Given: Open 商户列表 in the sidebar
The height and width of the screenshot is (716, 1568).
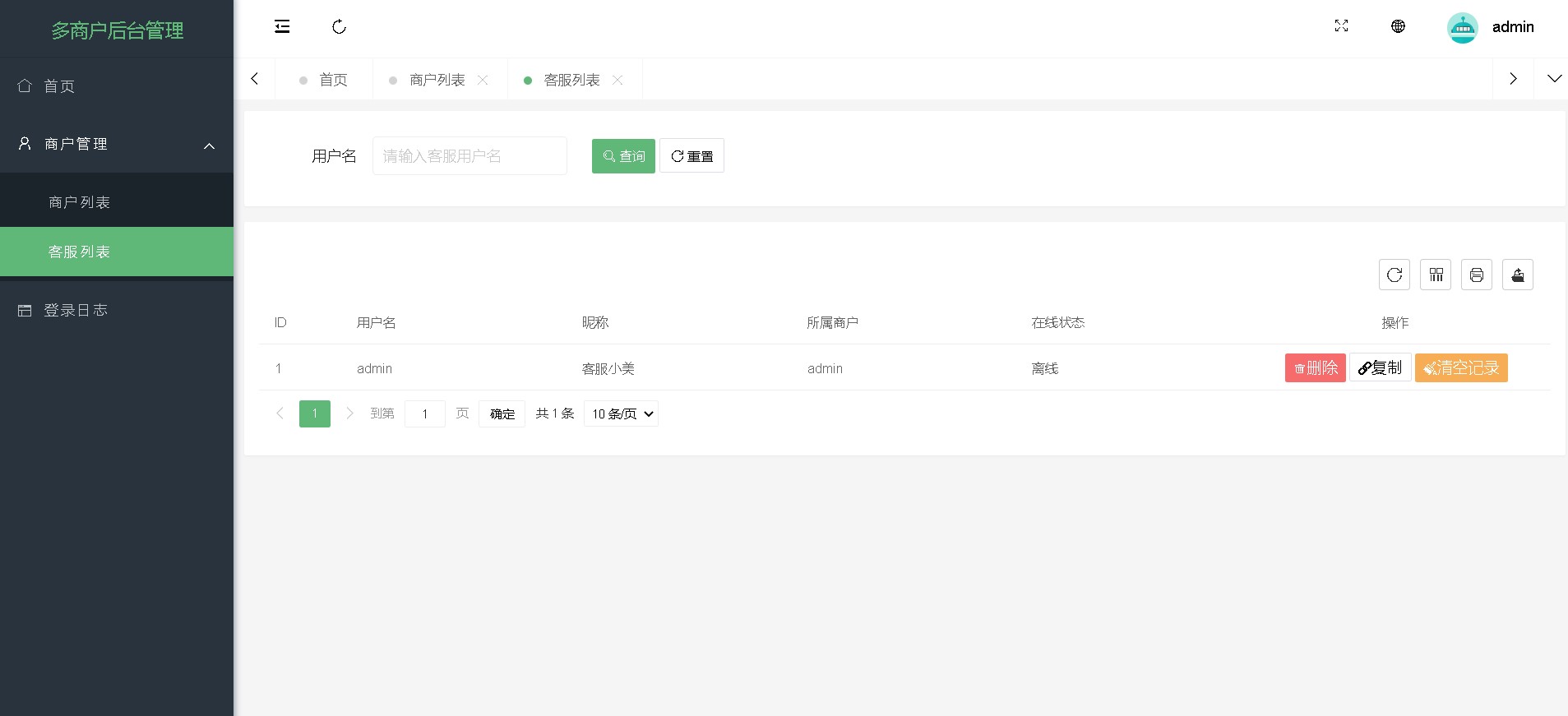Looking at the screenshot, I should (x=117, y=202).
